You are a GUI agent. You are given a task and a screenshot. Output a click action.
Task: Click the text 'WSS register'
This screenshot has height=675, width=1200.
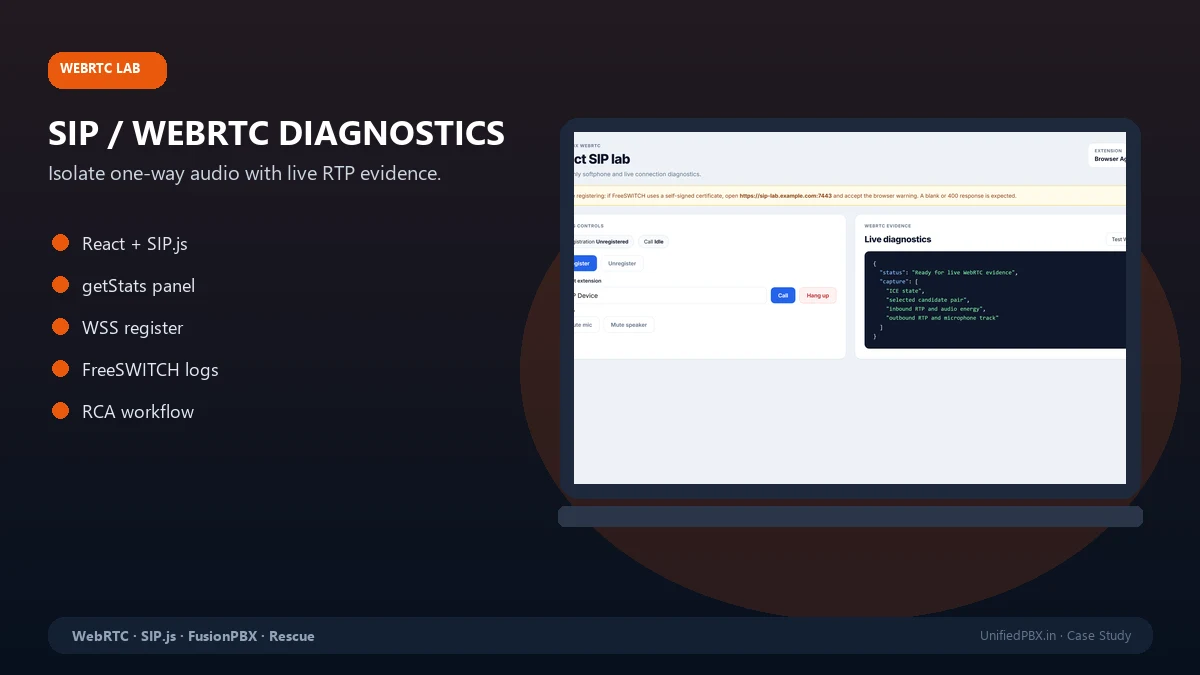[132, 328]
